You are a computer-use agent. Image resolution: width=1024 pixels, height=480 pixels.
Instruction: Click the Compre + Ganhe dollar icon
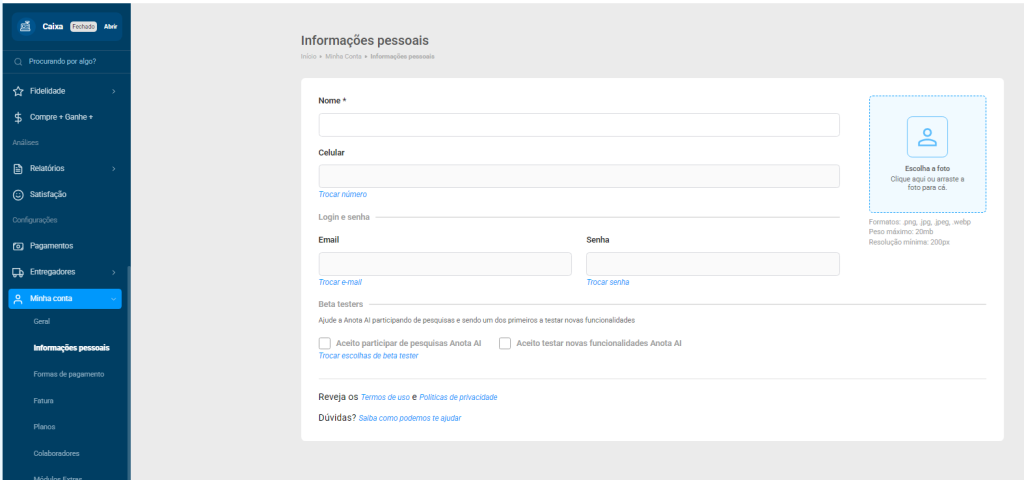tap(18, 117)
